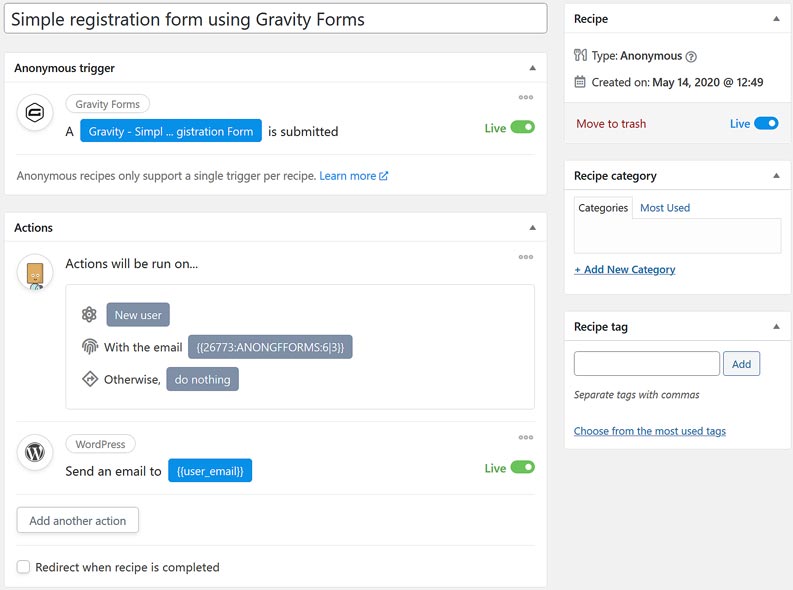Click the WordPress integration label
The width and height of the screenshot is (793, 590).
[100, 444]
